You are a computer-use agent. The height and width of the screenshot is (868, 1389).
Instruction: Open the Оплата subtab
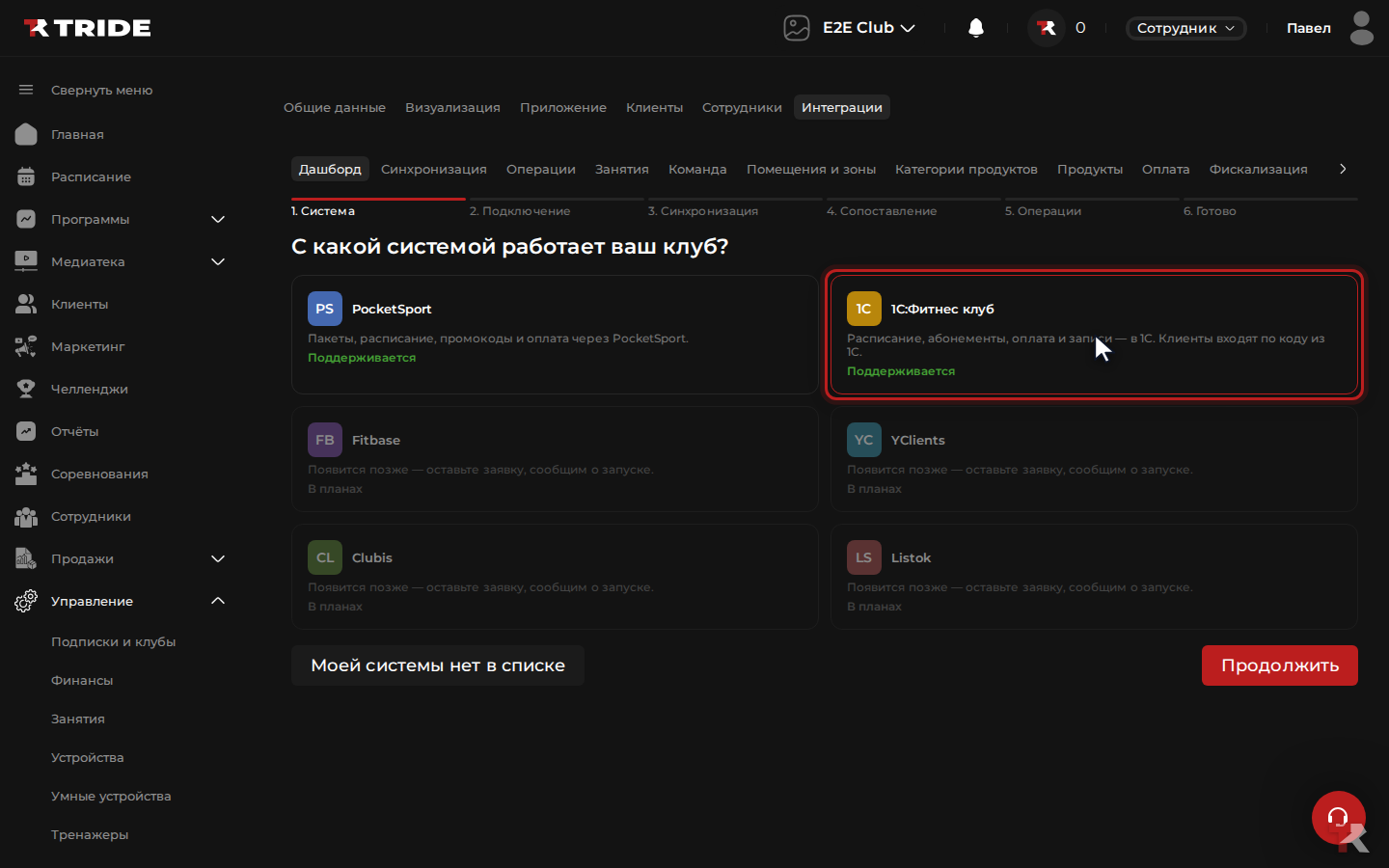pos(1166,169)
